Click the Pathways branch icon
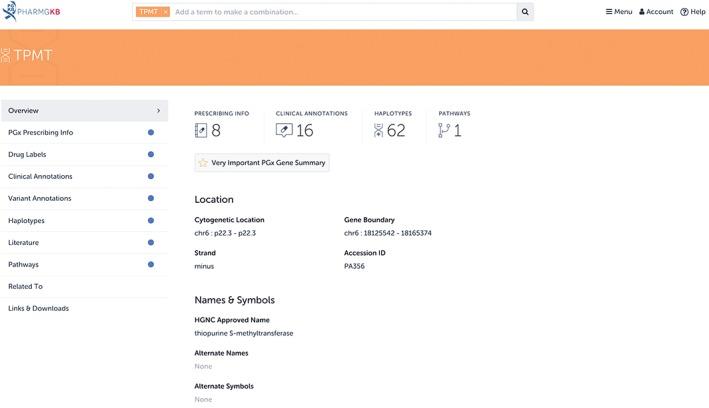709x408 pixels. click(x=444, y=131)
